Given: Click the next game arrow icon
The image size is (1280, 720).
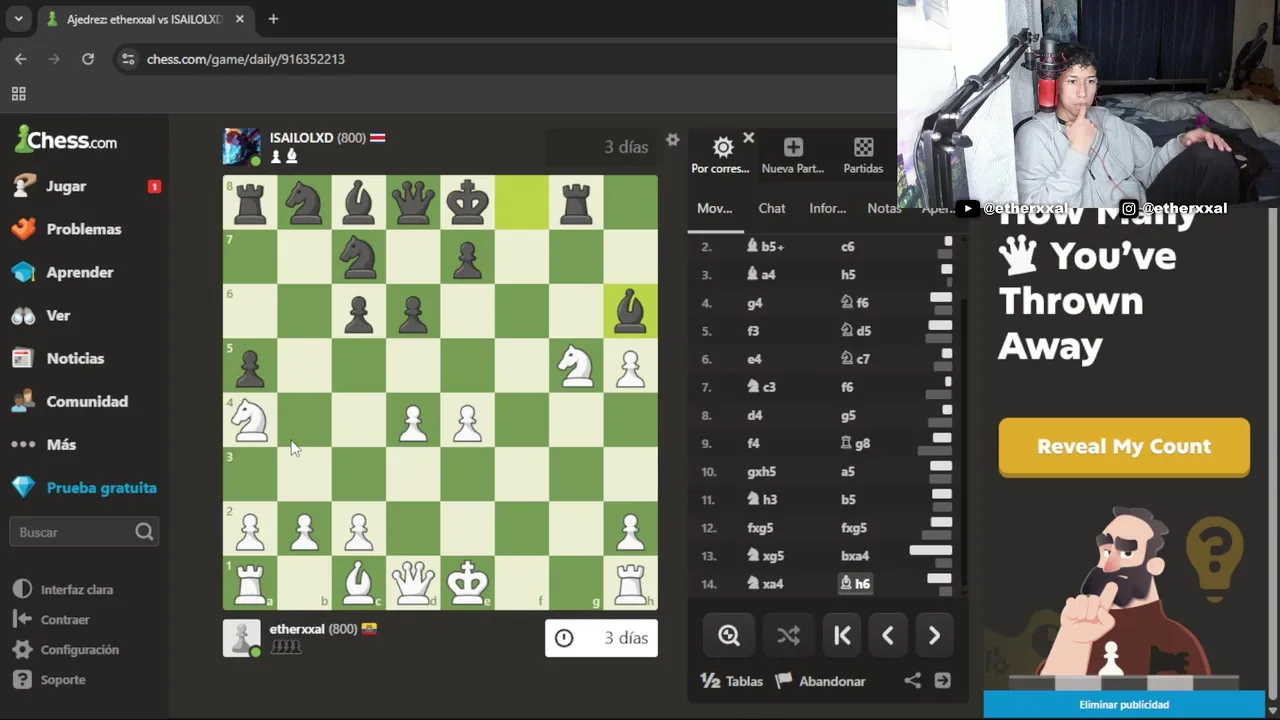Looking at the screenshot, I should [942, 681].
